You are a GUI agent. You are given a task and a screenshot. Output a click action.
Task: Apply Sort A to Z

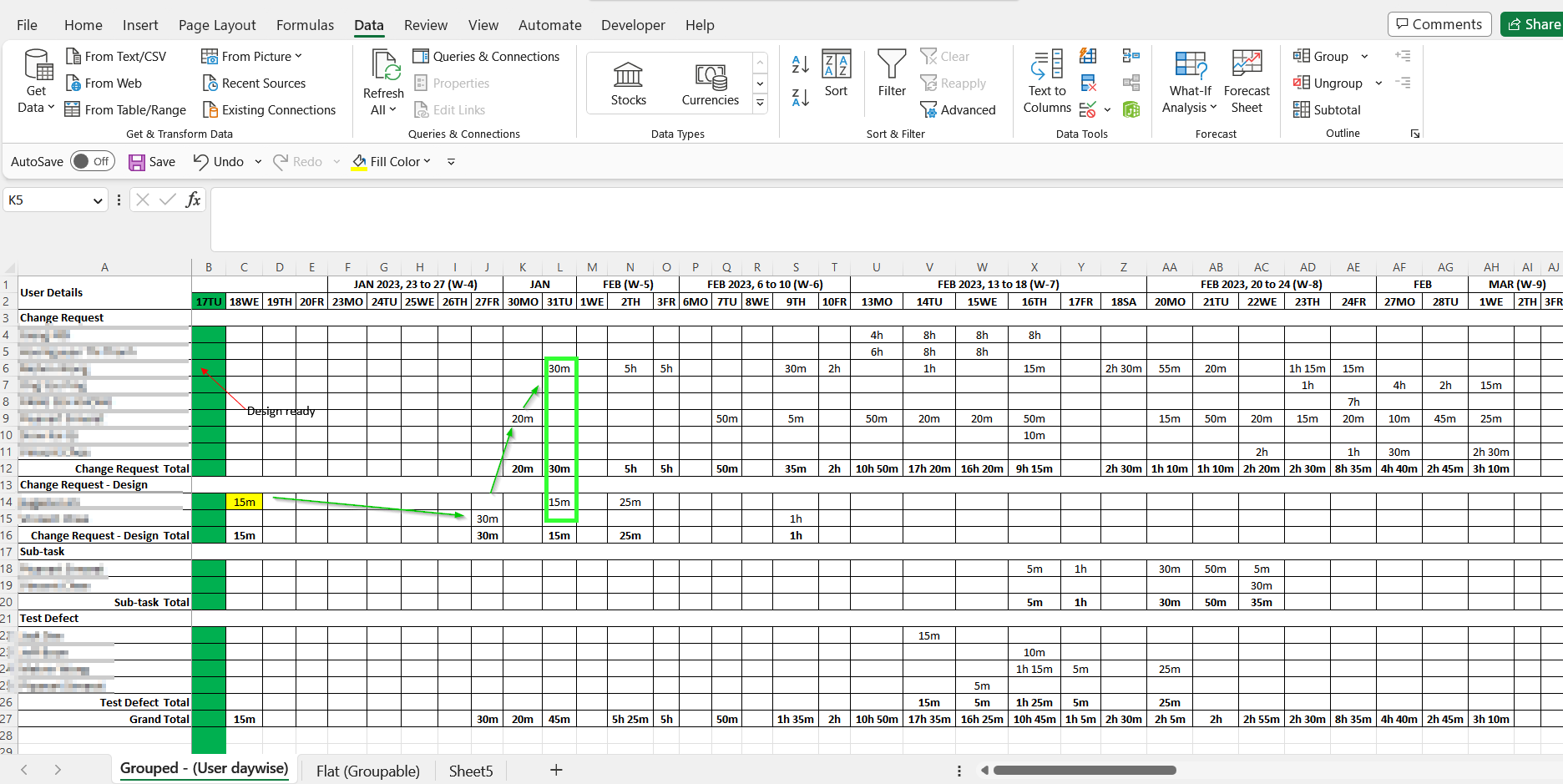coord(799,63)
